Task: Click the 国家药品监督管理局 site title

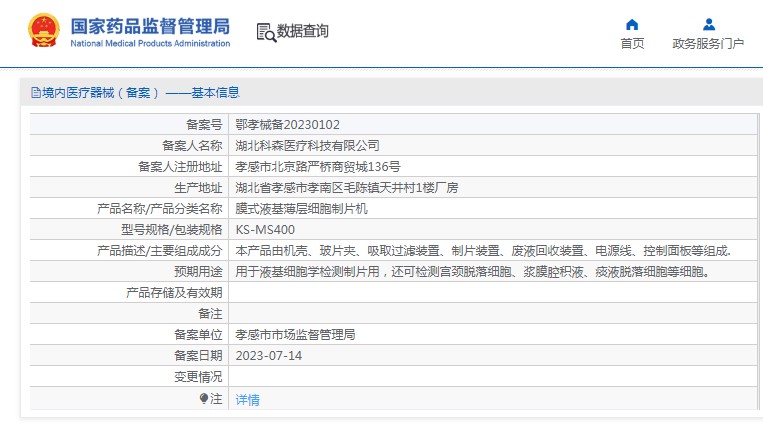Action: (x=150, y=24)
